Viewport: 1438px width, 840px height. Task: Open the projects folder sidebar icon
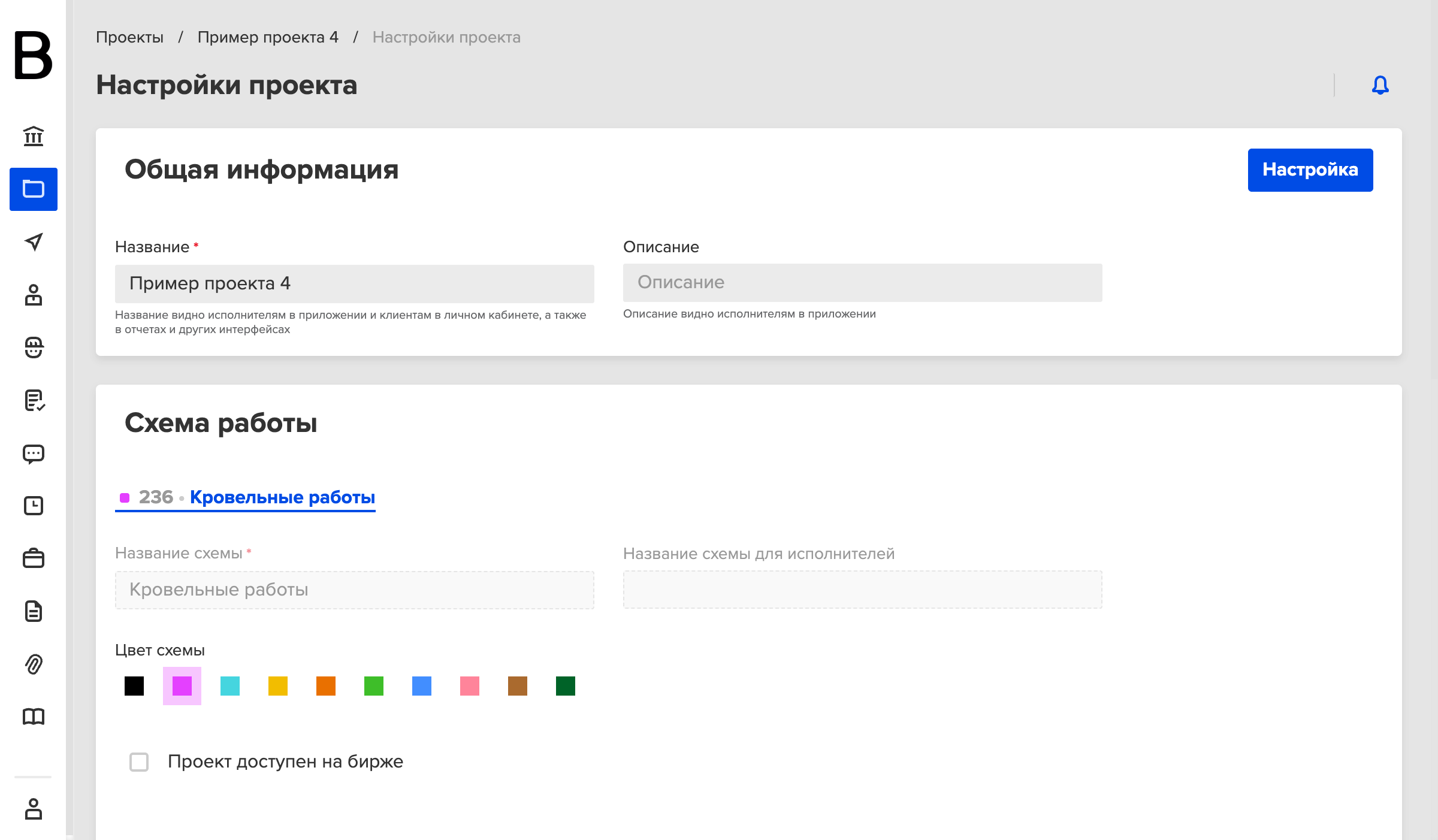pos(34,189)
